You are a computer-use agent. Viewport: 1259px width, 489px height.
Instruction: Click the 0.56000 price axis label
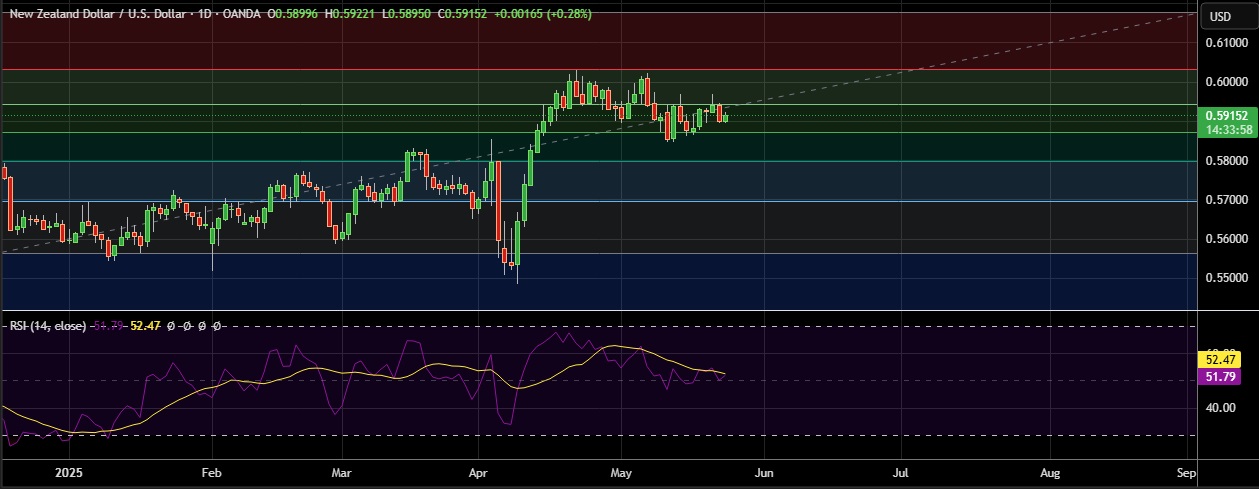(x=1226, y=239)
